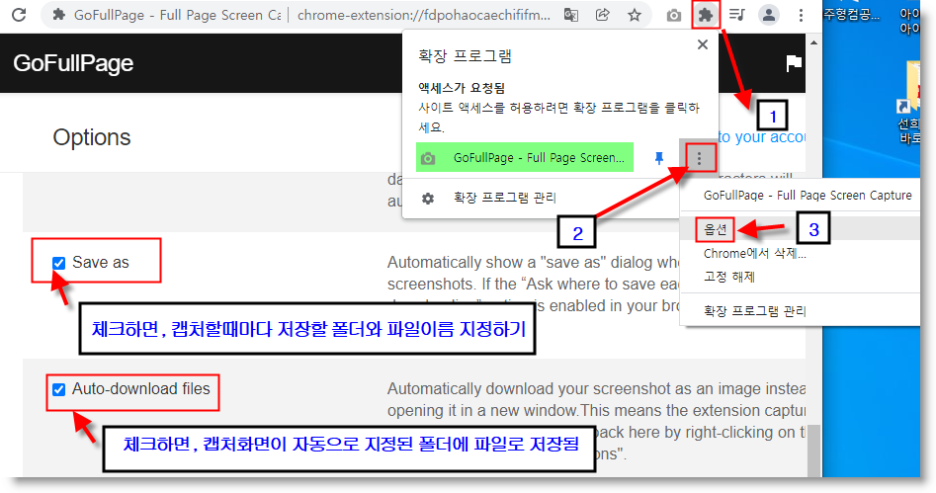Screen dimensions: 936x493
Task: Toggle the Save as checkbox
Action: coord(58,263)
